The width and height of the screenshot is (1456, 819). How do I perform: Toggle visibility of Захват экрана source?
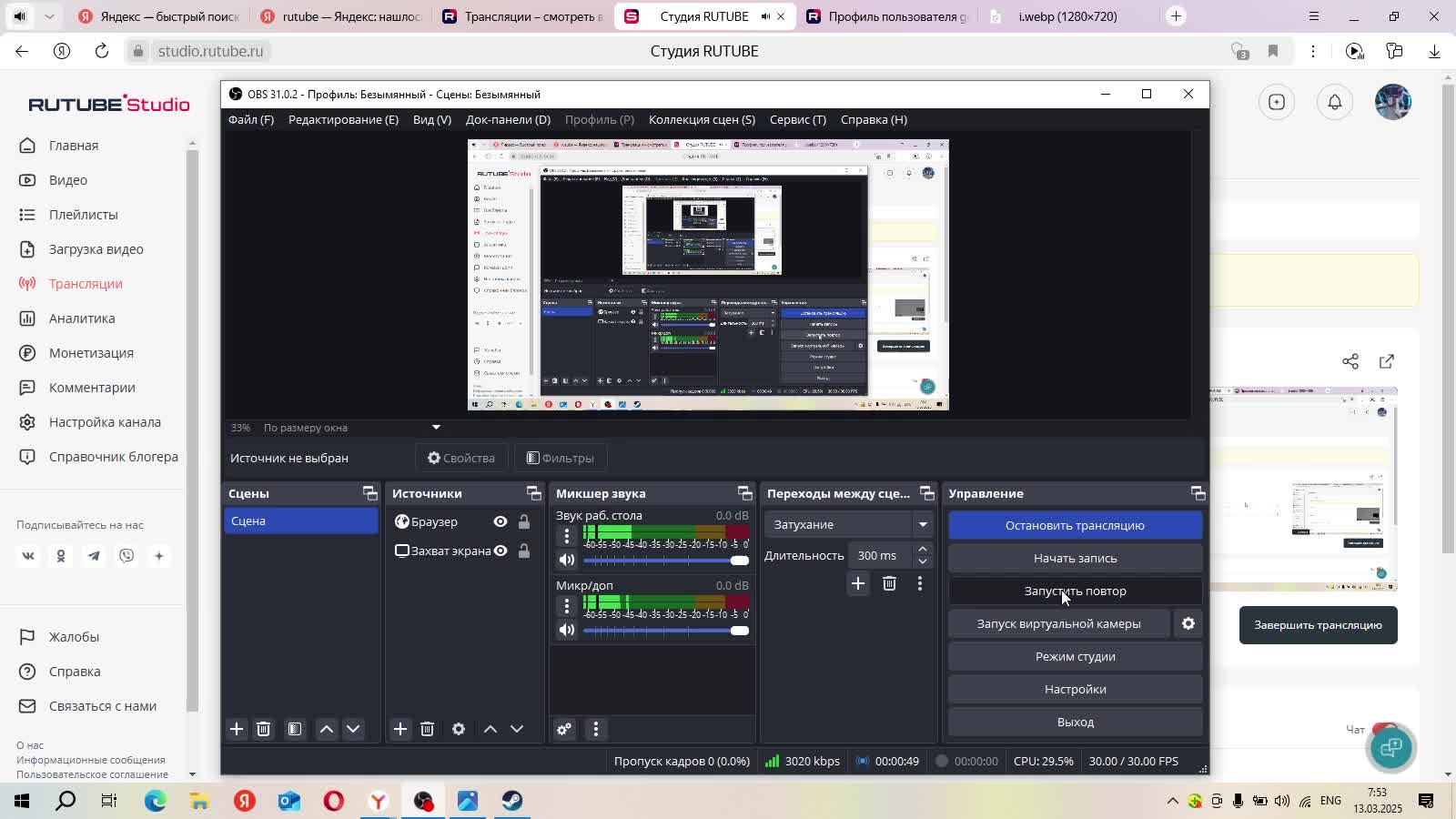(500, 551)
